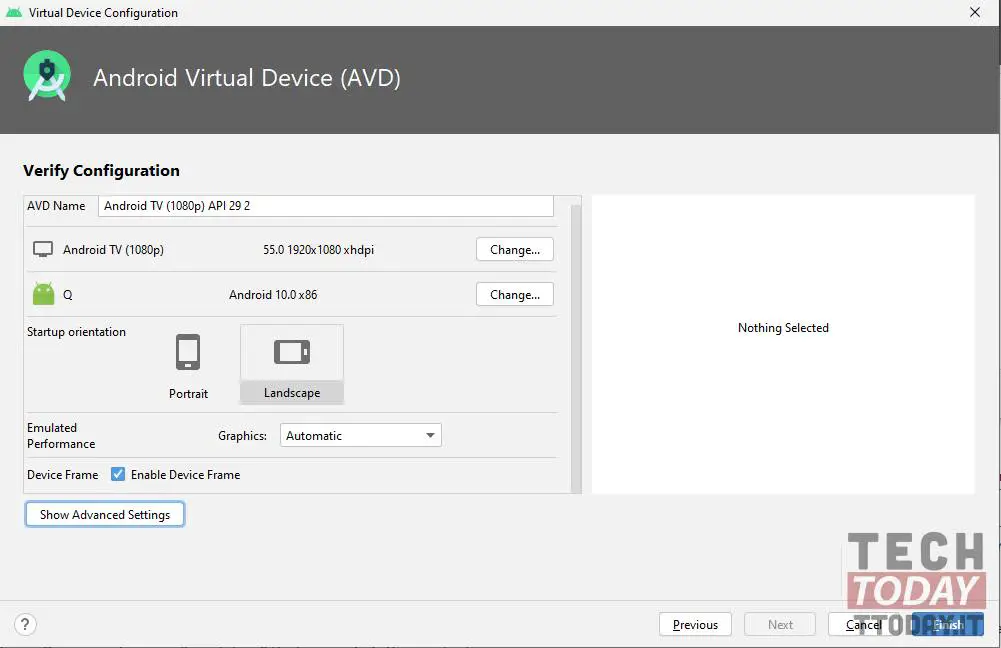Click the 'Verify Configuration' heading
This screenshot has width=1001, height=648.
tap(102, 170)
